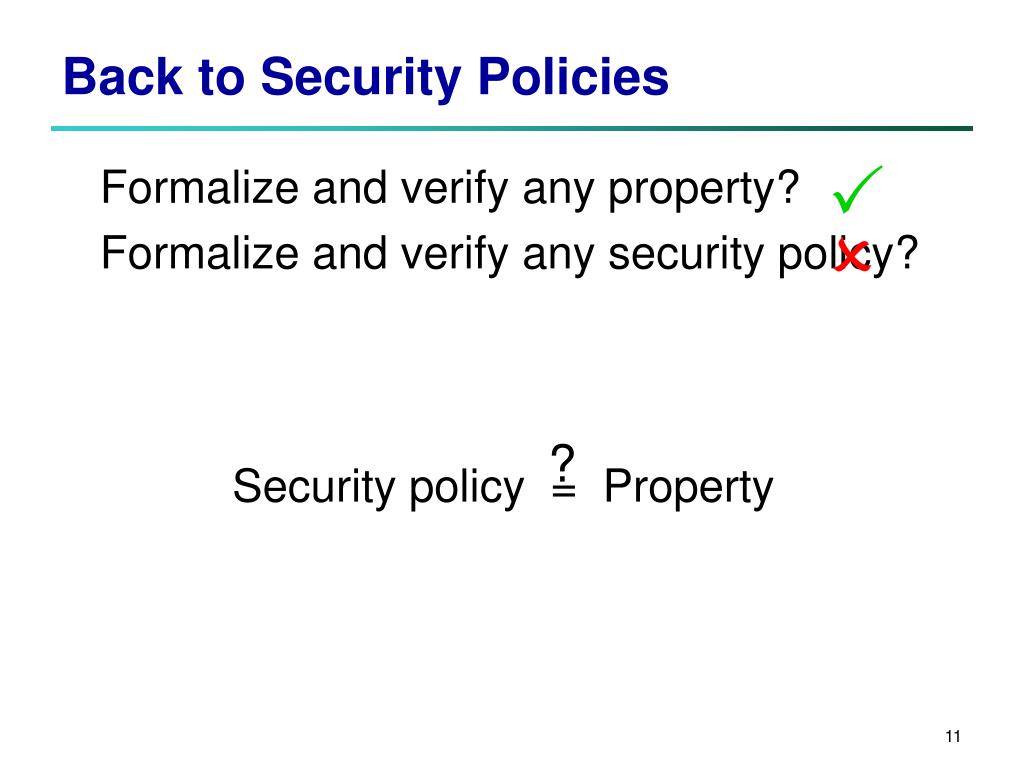Click 'property?' ending the first line
The height and width of the screenshot is (768, 1024).
click(703, 189)
